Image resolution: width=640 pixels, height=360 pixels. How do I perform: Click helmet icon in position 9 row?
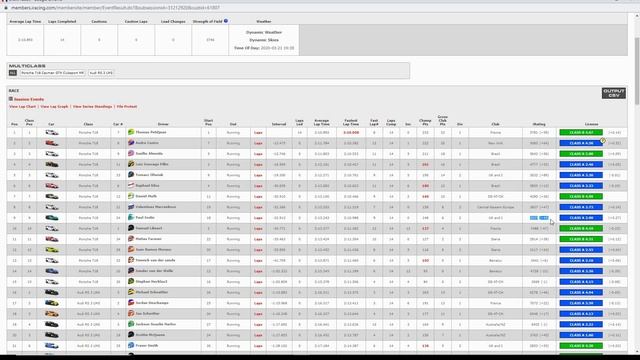131,218
